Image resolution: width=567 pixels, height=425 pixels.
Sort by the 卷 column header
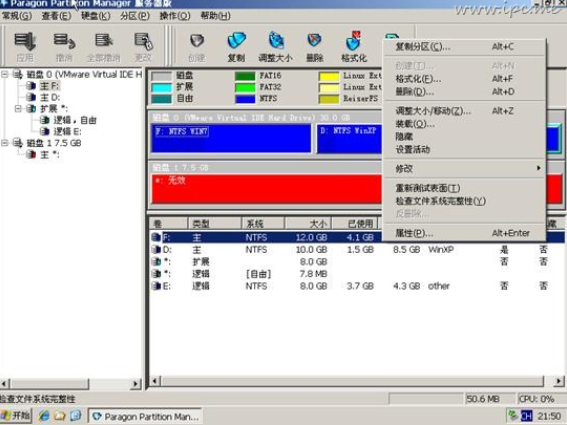[169, 224]
